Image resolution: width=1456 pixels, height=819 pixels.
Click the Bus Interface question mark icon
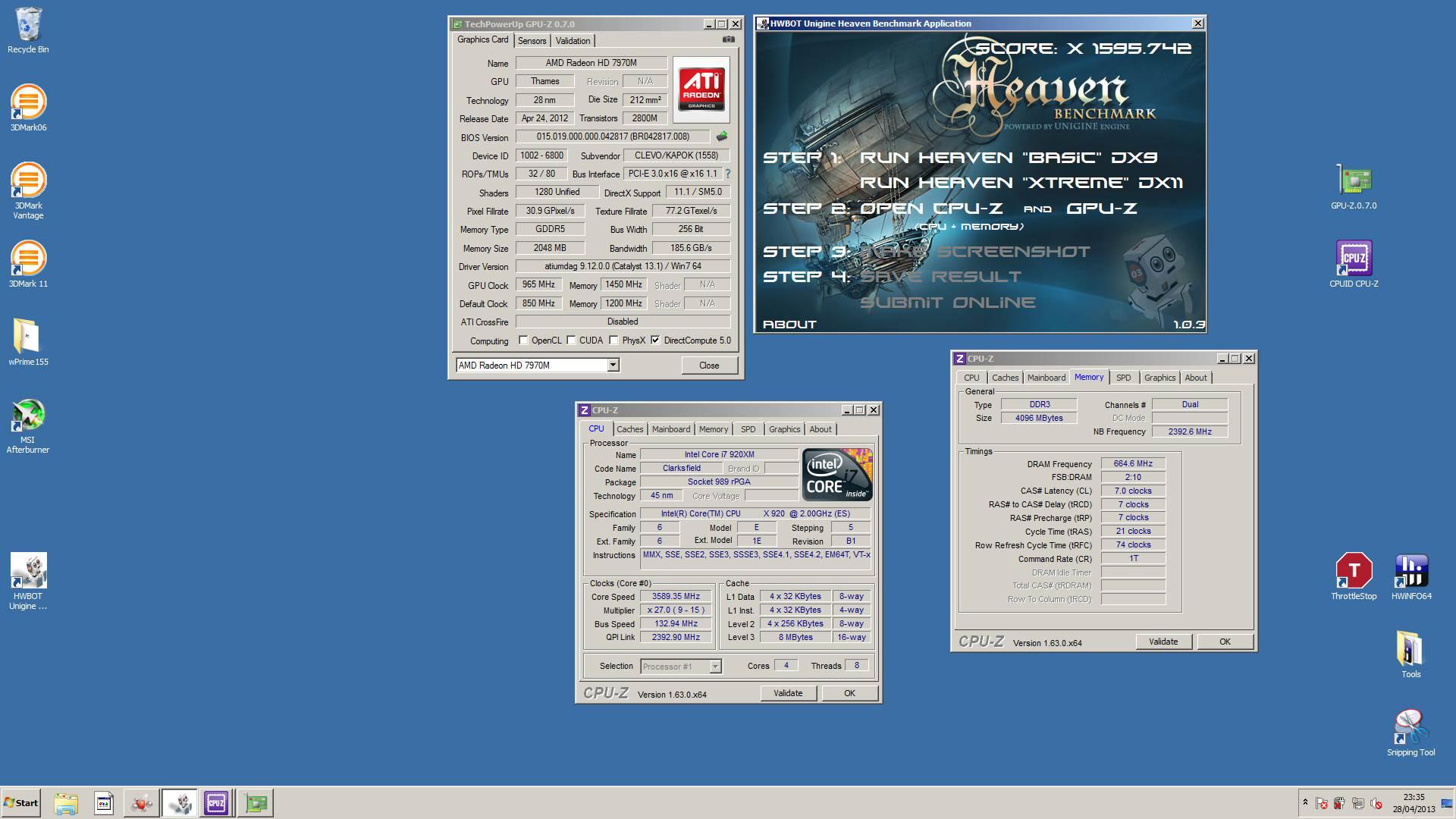[727, 174]
